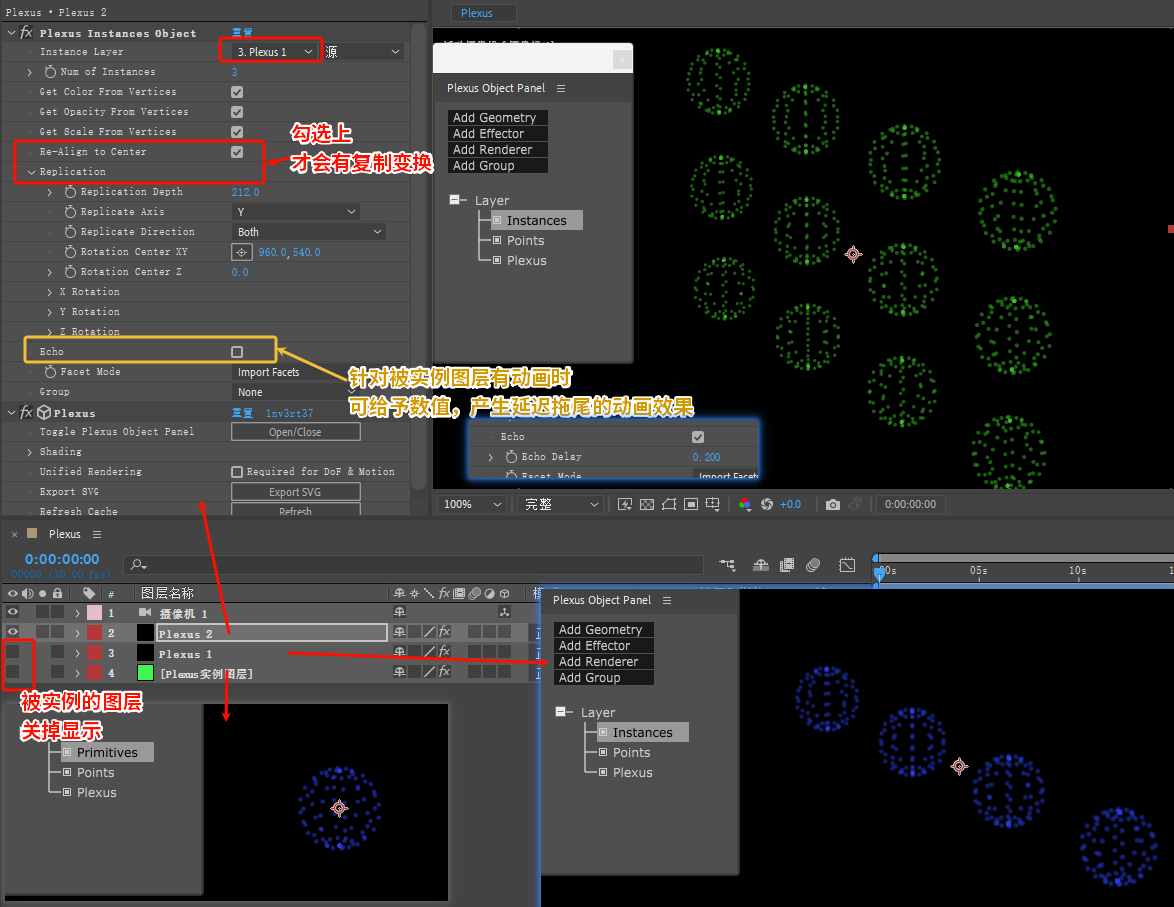Toggle the transparency grid icon

tap(647, 504)
